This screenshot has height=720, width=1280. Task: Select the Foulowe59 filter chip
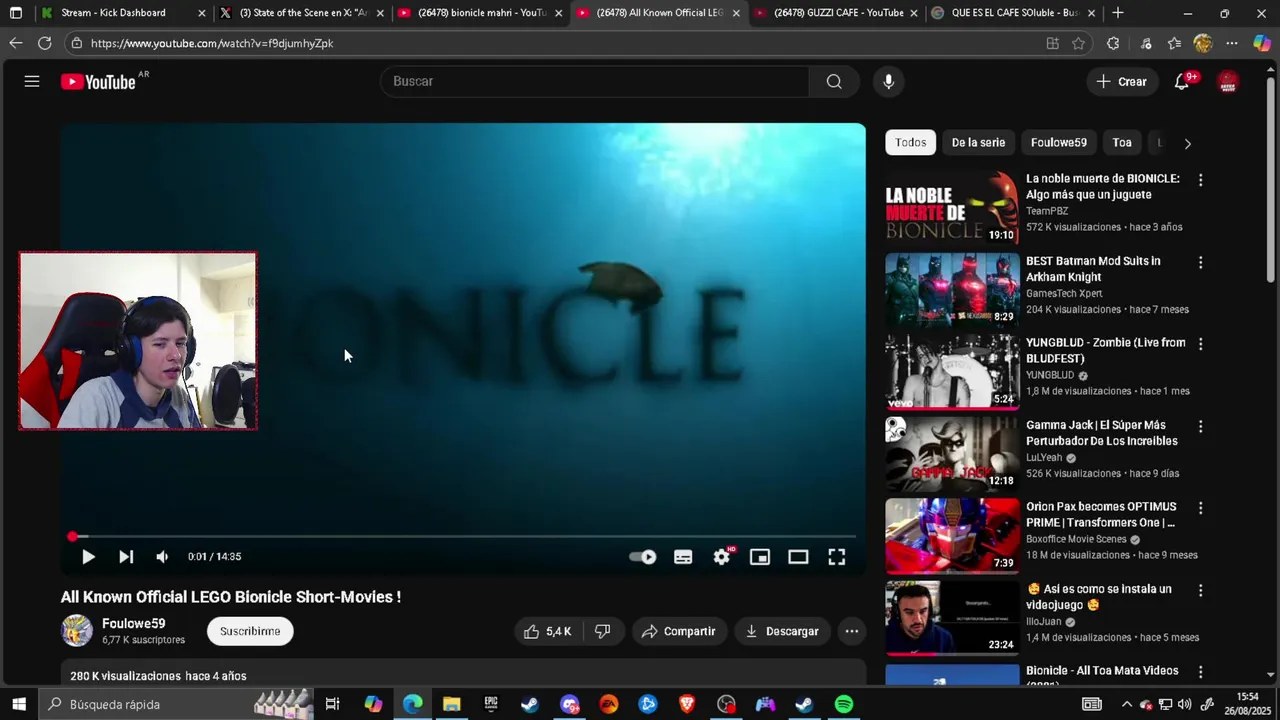[x=1058, y=142]
